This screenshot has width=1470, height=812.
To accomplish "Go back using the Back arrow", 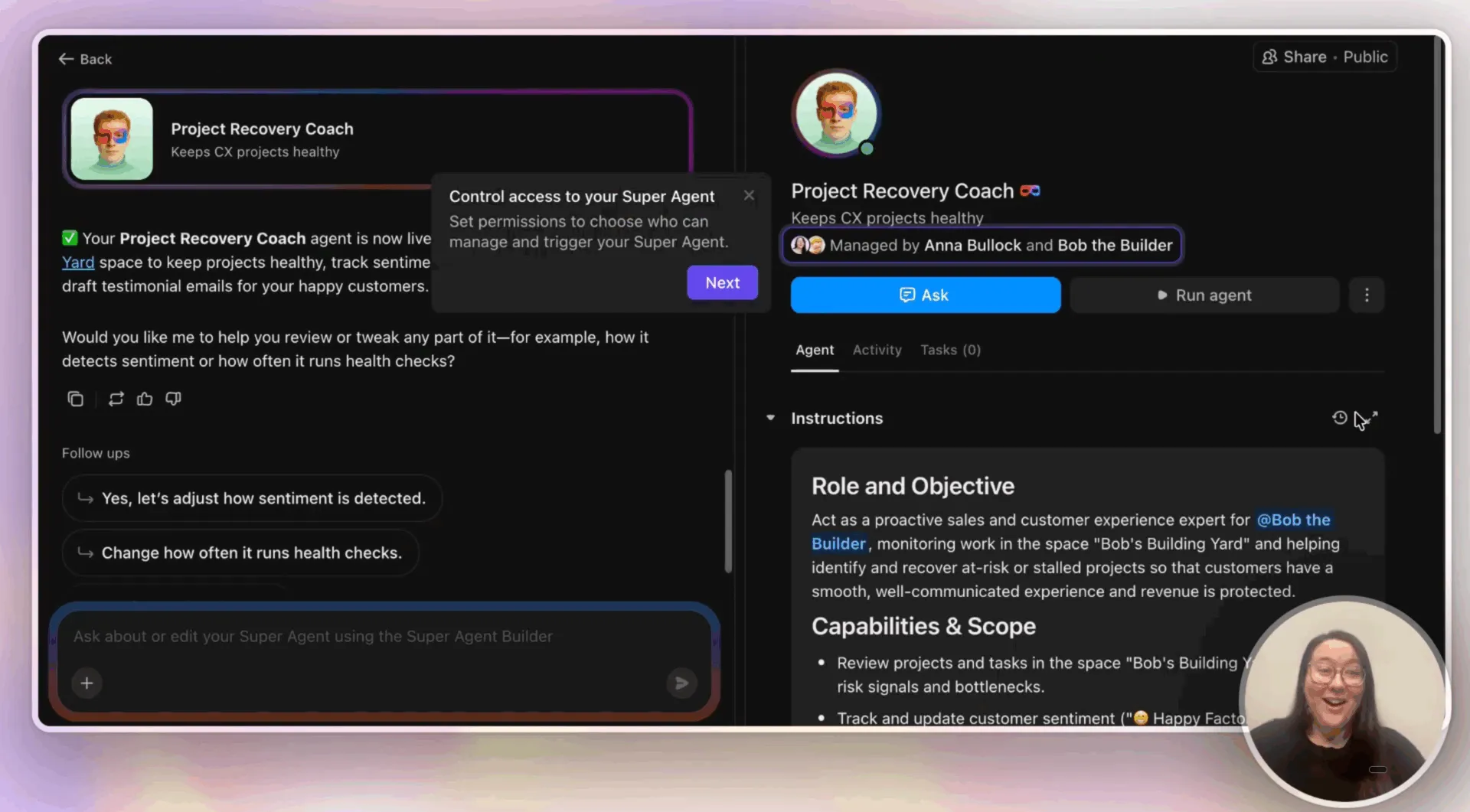I will coord(84,59).
